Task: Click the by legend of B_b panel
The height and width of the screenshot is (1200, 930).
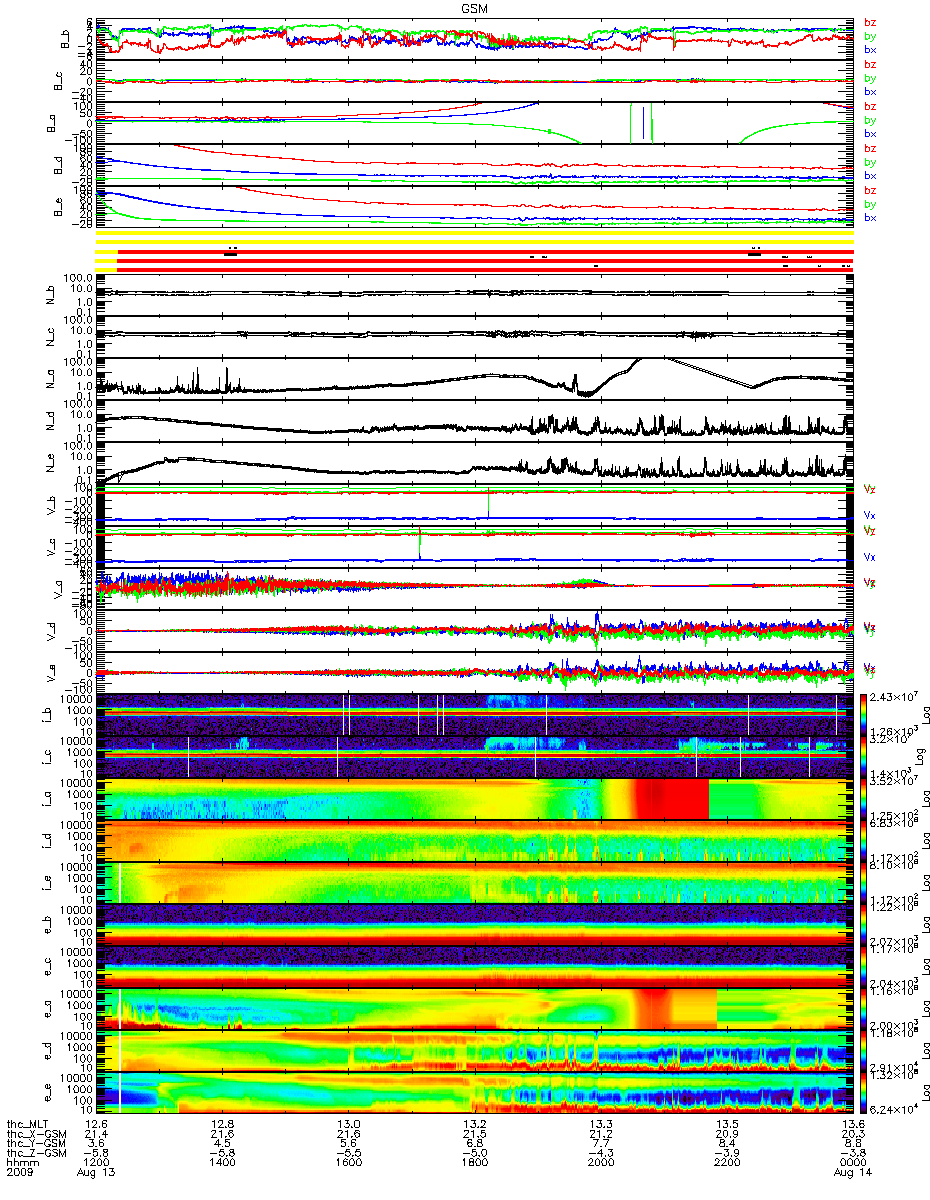Action: click(x=870, y=35)
